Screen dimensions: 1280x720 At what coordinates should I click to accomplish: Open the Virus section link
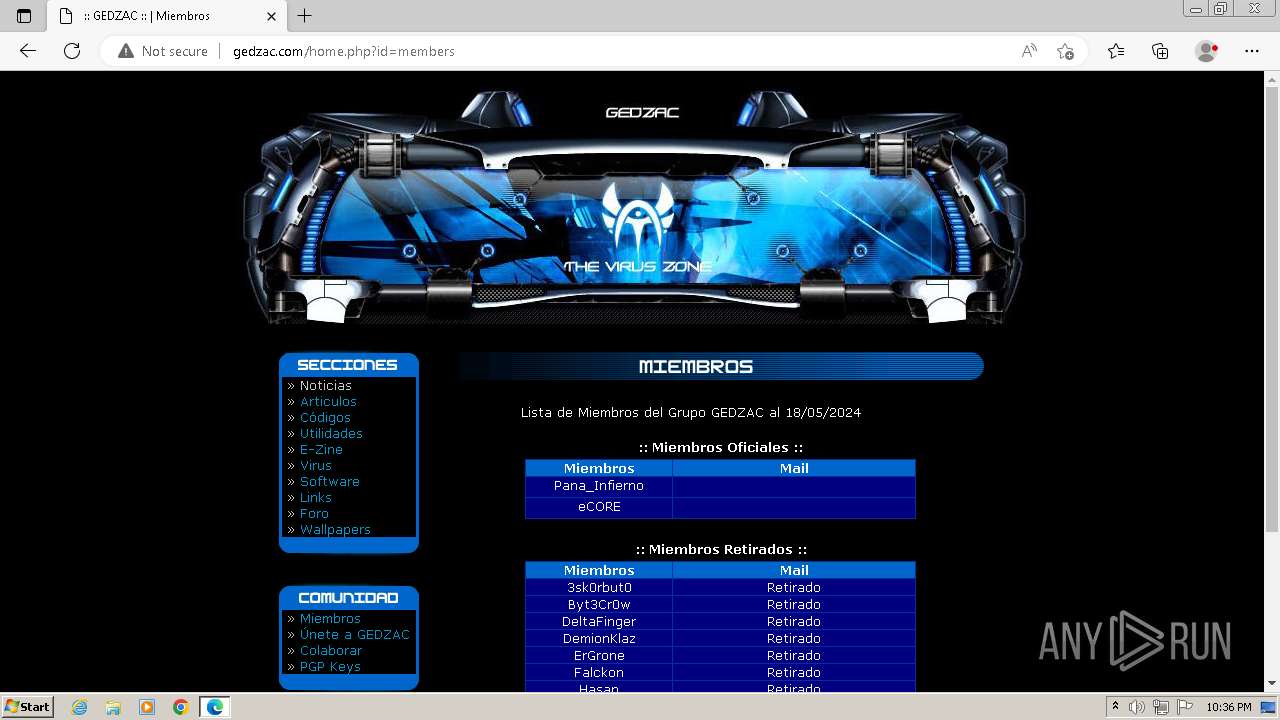(315, 465)
